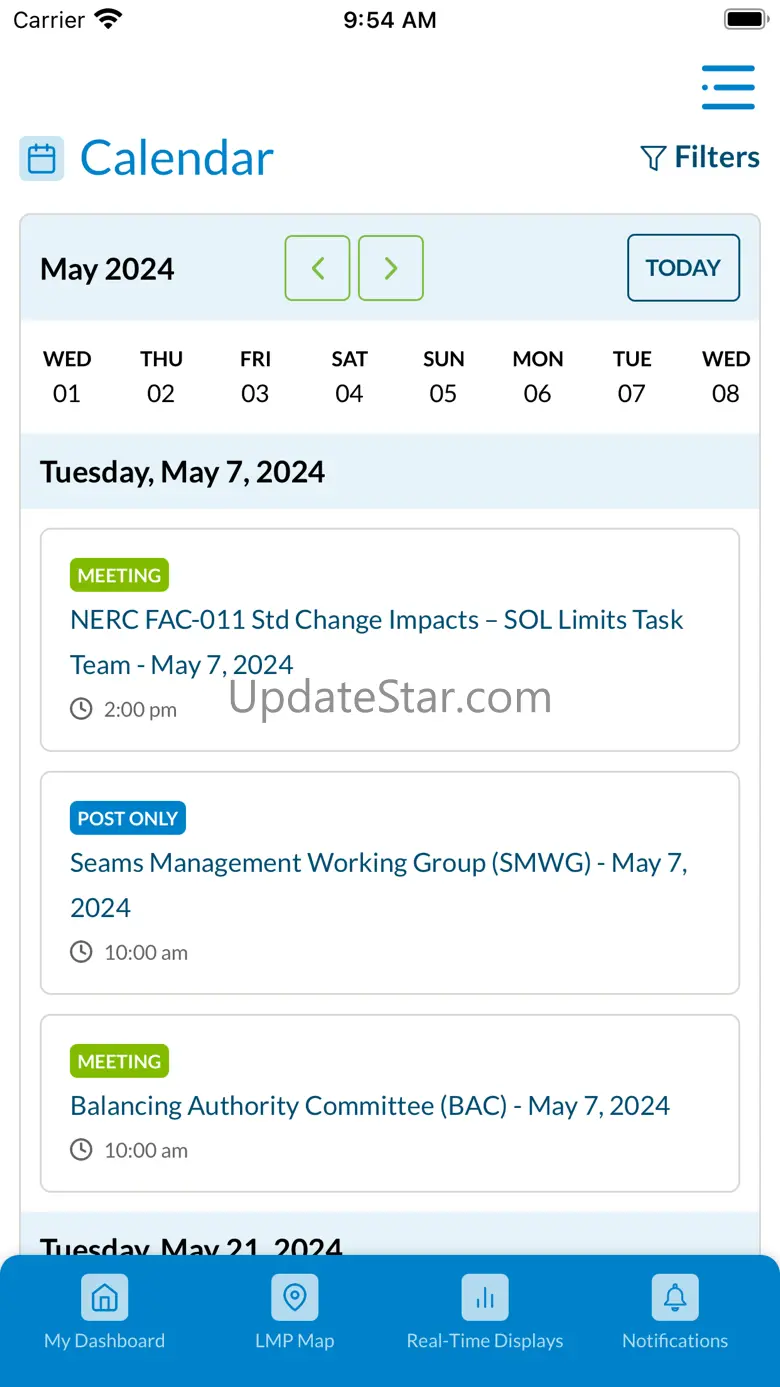Open the Notifications bell icon
Screen dimensions: 780x1387
[x=675, y=1298]
